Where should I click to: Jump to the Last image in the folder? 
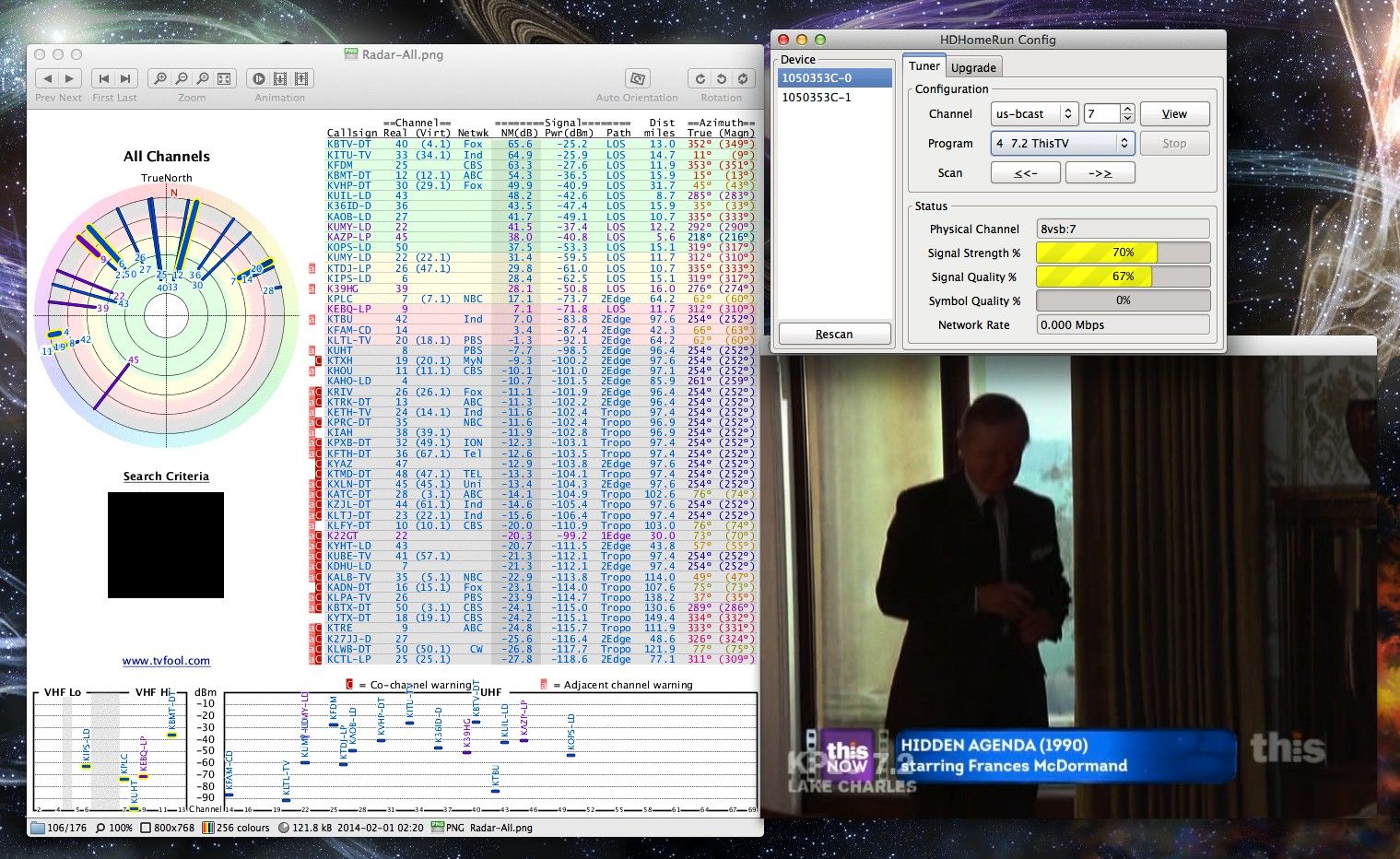126,79
